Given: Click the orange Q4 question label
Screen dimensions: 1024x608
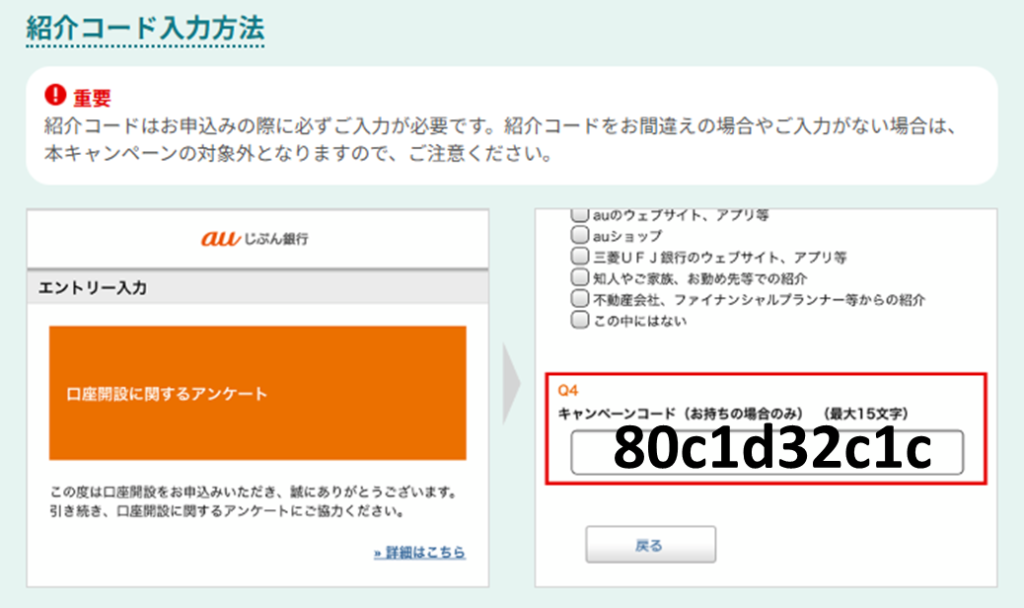Looking at the screenshot, I should (x=567, y=390).
